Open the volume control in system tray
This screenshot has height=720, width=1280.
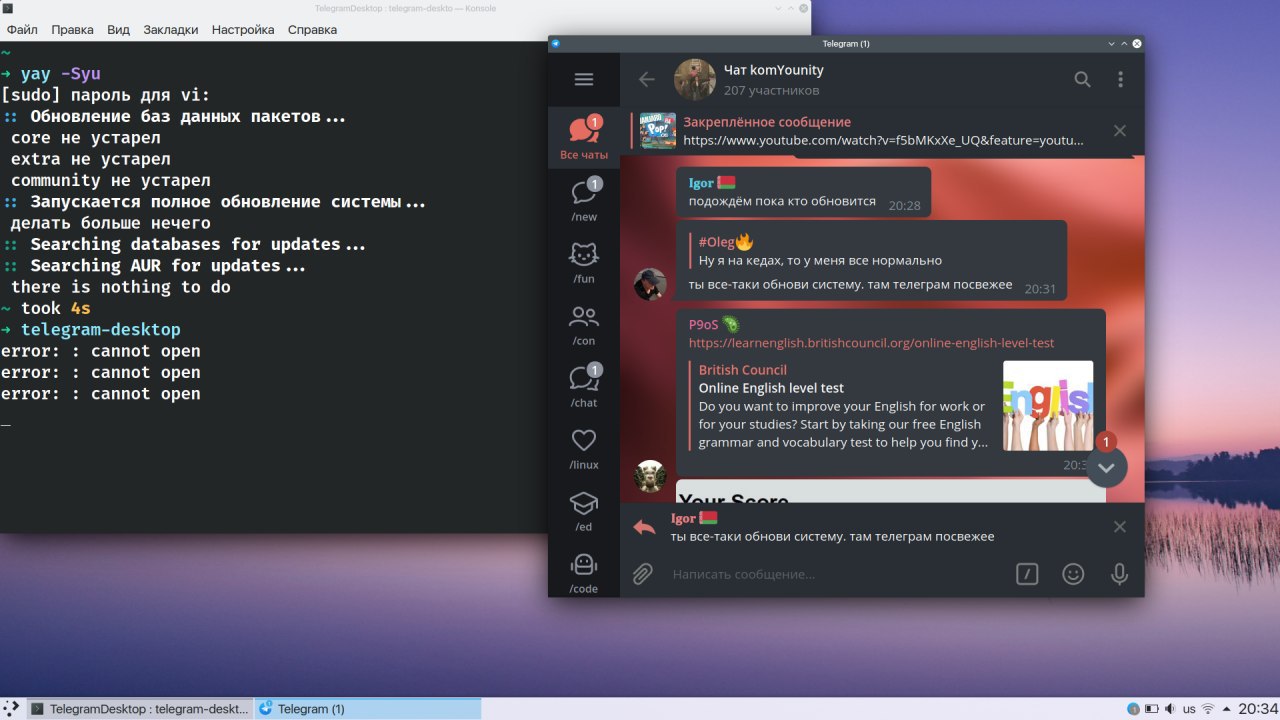pyautogui.click(x=1169, y=709)
